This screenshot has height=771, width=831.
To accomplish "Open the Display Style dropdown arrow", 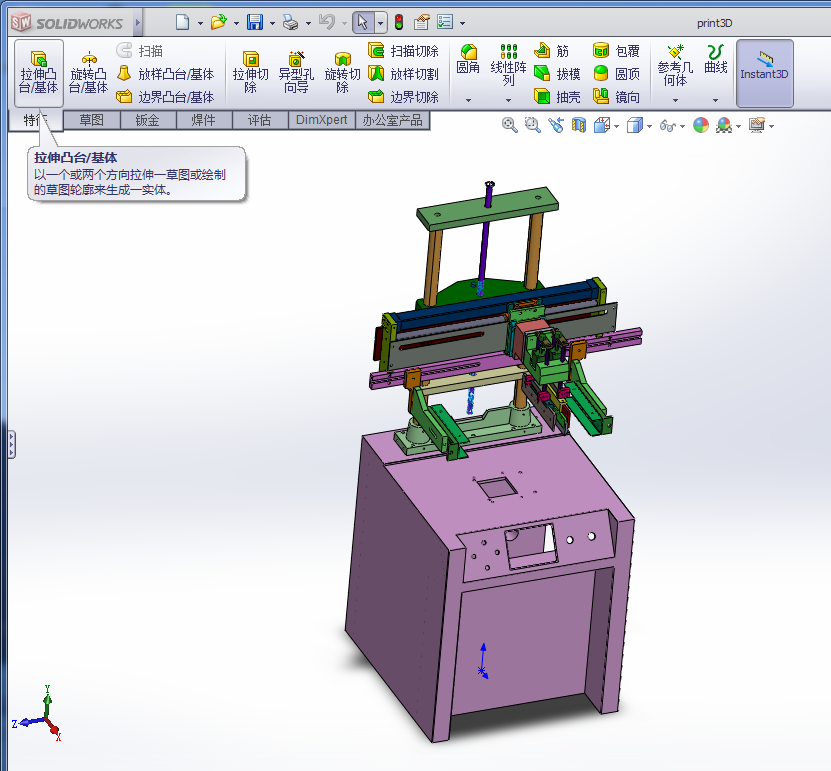I will pos(650,126).
